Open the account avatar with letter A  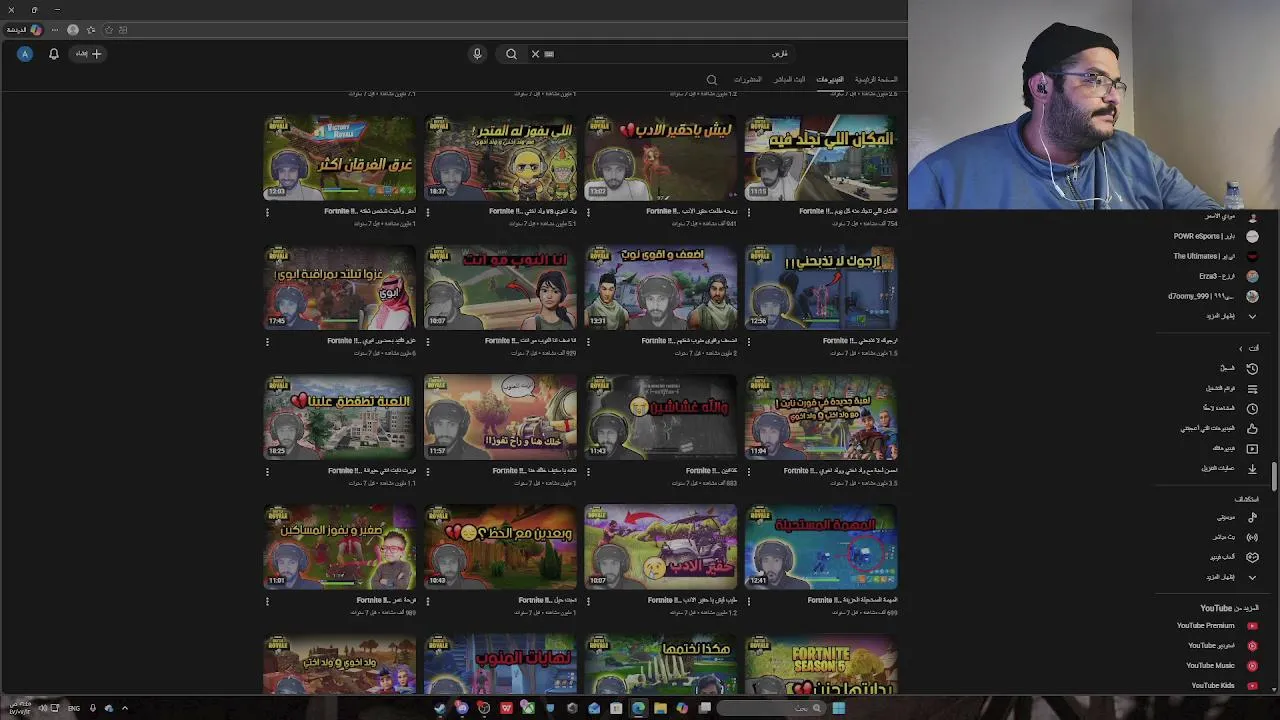coord(25,54)
